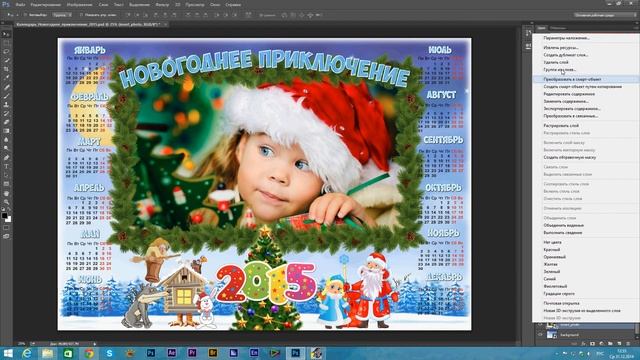Click add layer mask icon
The width and height of the screenshot is (640, 360).
593,344
